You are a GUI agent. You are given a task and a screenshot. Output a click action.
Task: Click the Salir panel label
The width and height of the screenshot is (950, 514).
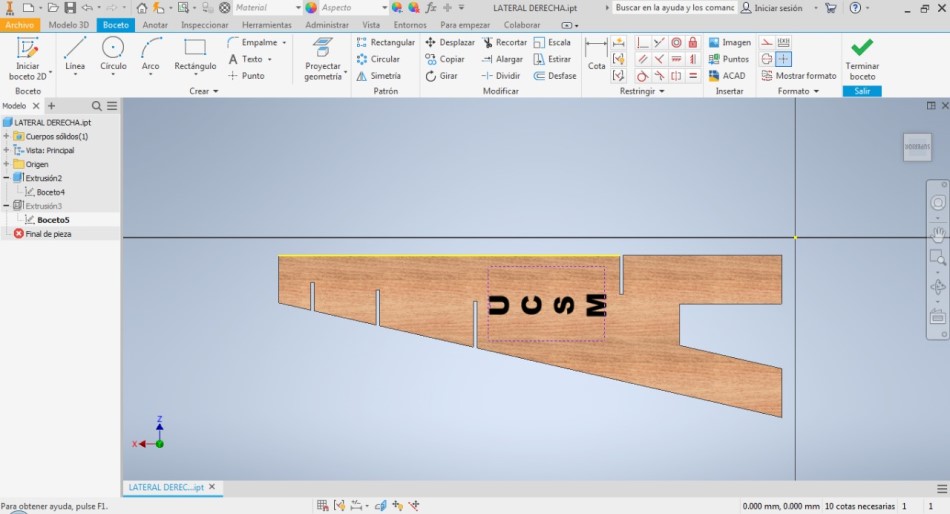coord(862,91)
